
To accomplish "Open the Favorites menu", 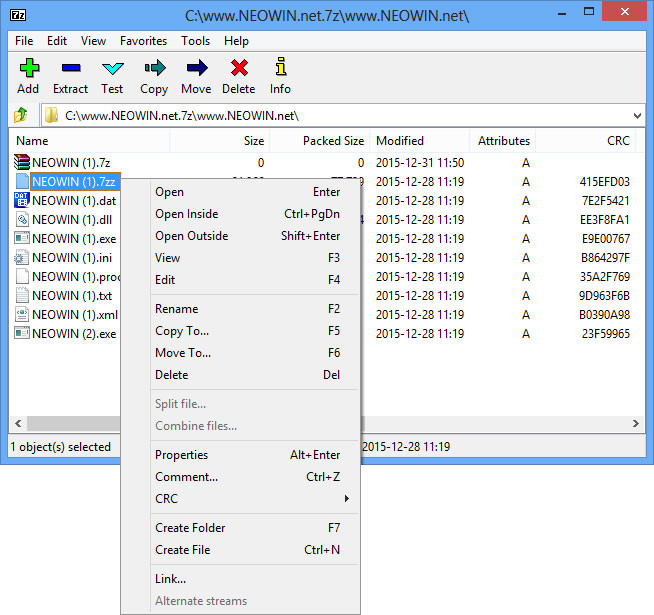I will pyautogui.click(x=143, y=41).
